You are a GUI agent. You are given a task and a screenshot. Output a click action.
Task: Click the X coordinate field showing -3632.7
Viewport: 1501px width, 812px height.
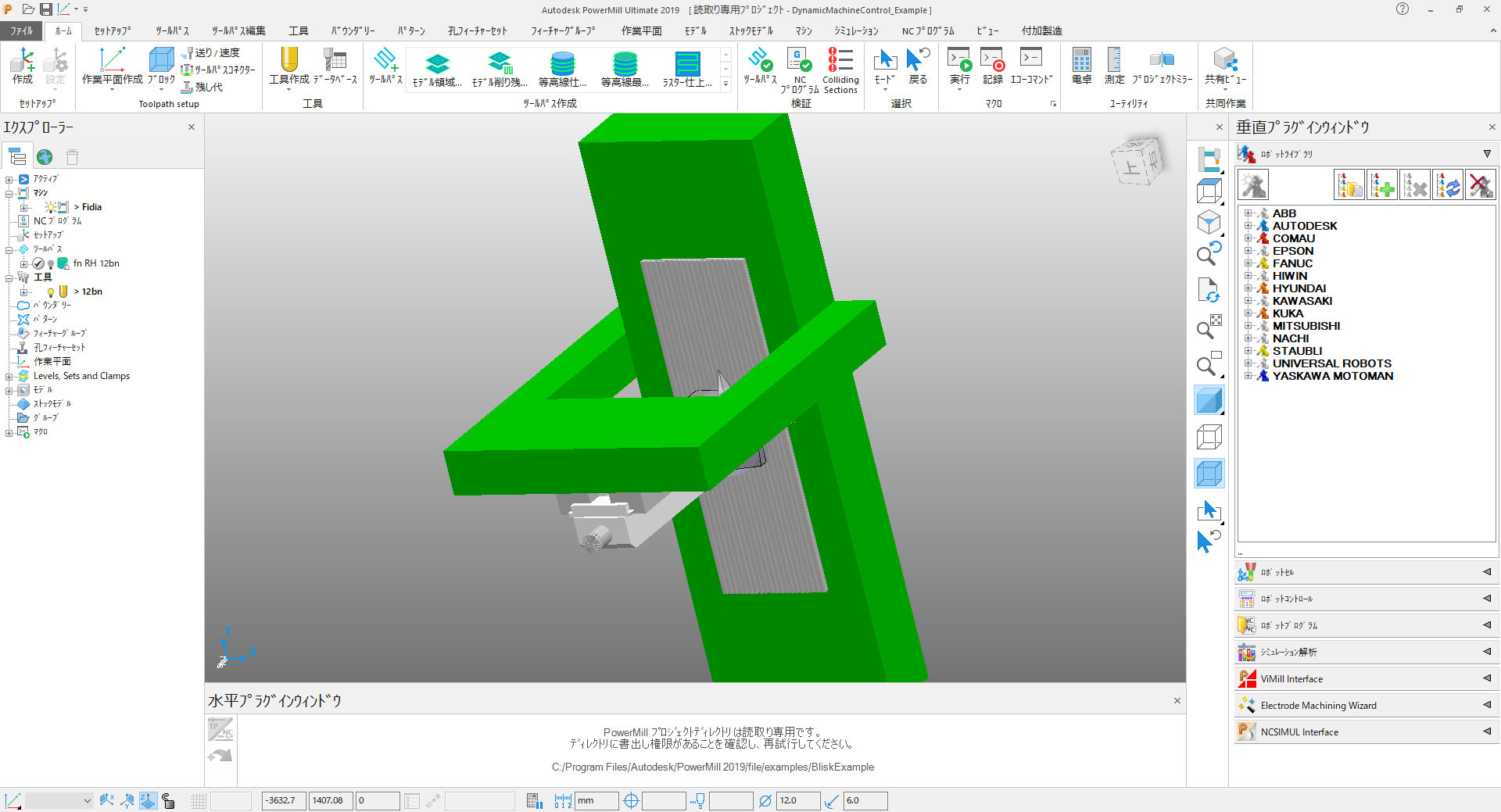coord(284,800)
